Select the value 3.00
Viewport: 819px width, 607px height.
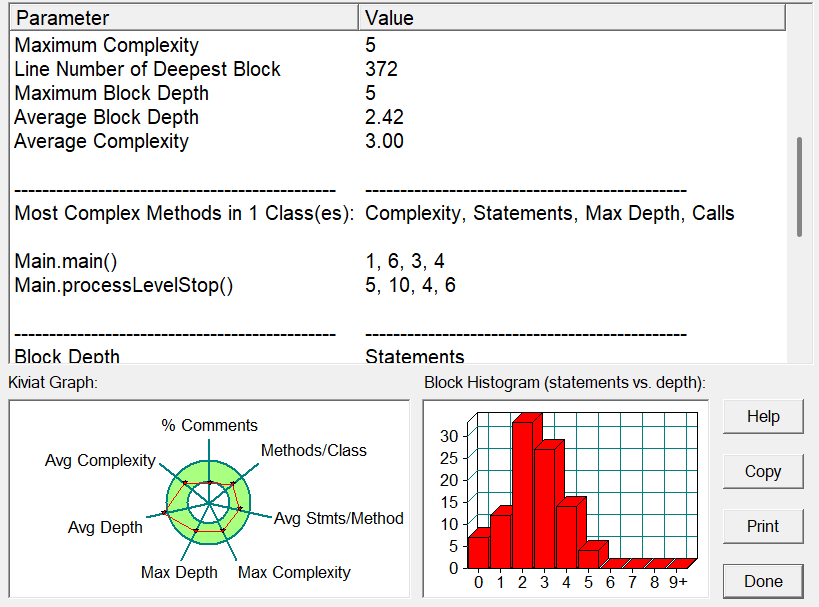click(384, 141)
